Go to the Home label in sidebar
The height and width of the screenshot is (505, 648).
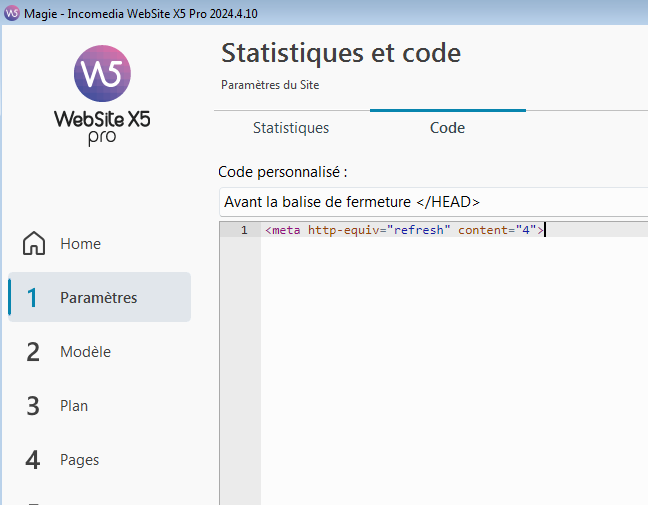coord(80,244)
